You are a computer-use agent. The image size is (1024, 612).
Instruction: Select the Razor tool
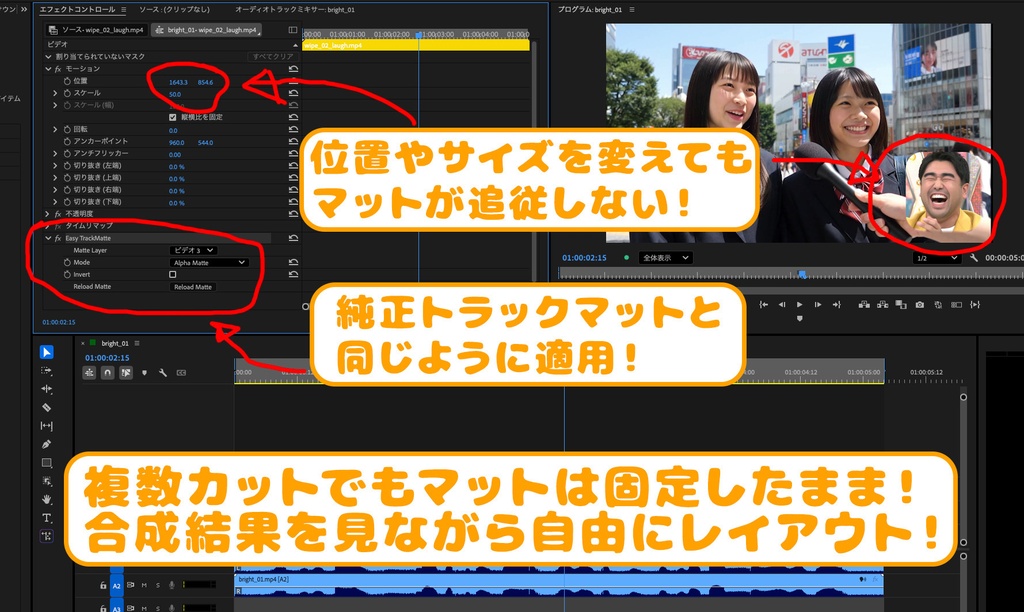pos(46,407)
